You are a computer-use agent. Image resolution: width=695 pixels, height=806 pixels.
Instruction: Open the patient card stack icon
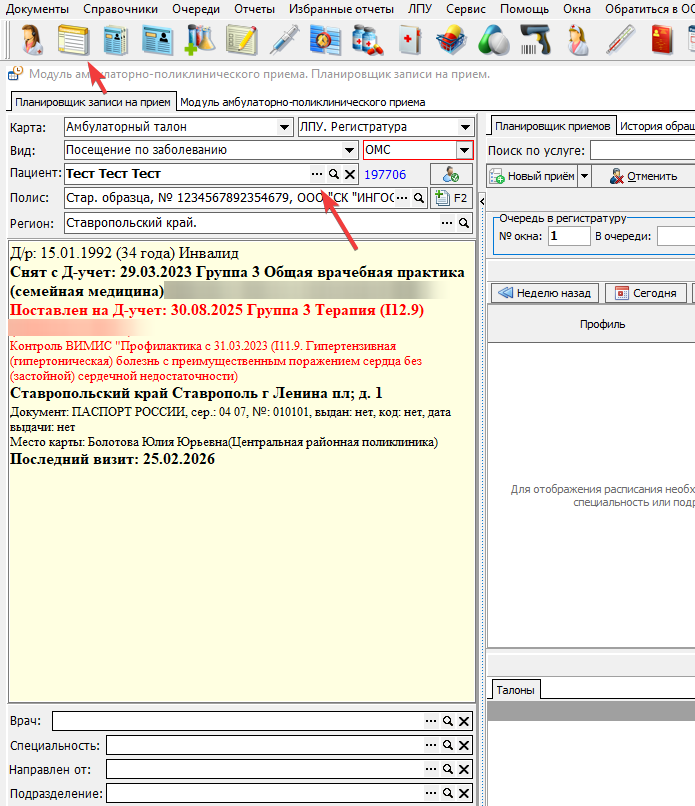(116, 40)
